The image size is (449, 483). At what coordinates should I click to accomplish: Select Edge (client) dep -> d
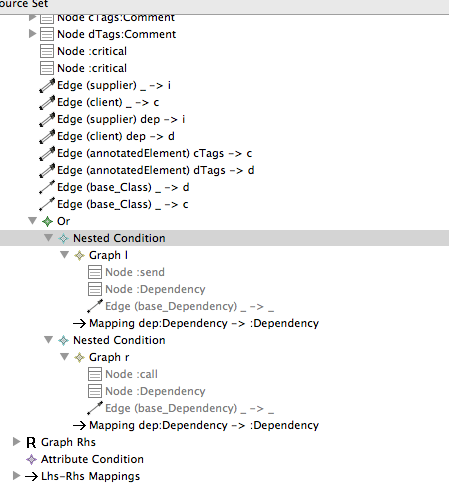[116, 136]
